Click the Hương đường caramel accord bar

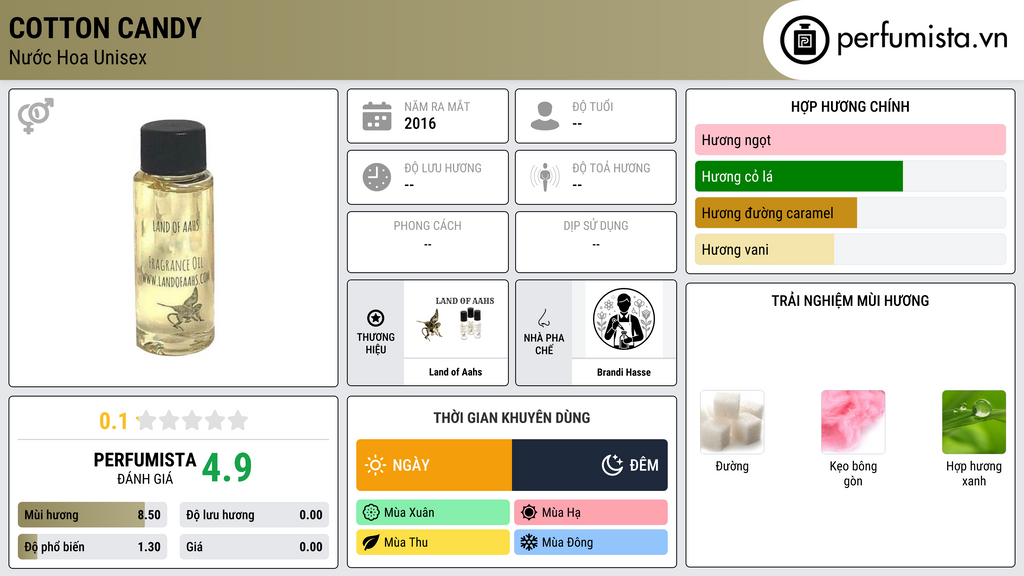pyautogui.click(x=850, y=213)
